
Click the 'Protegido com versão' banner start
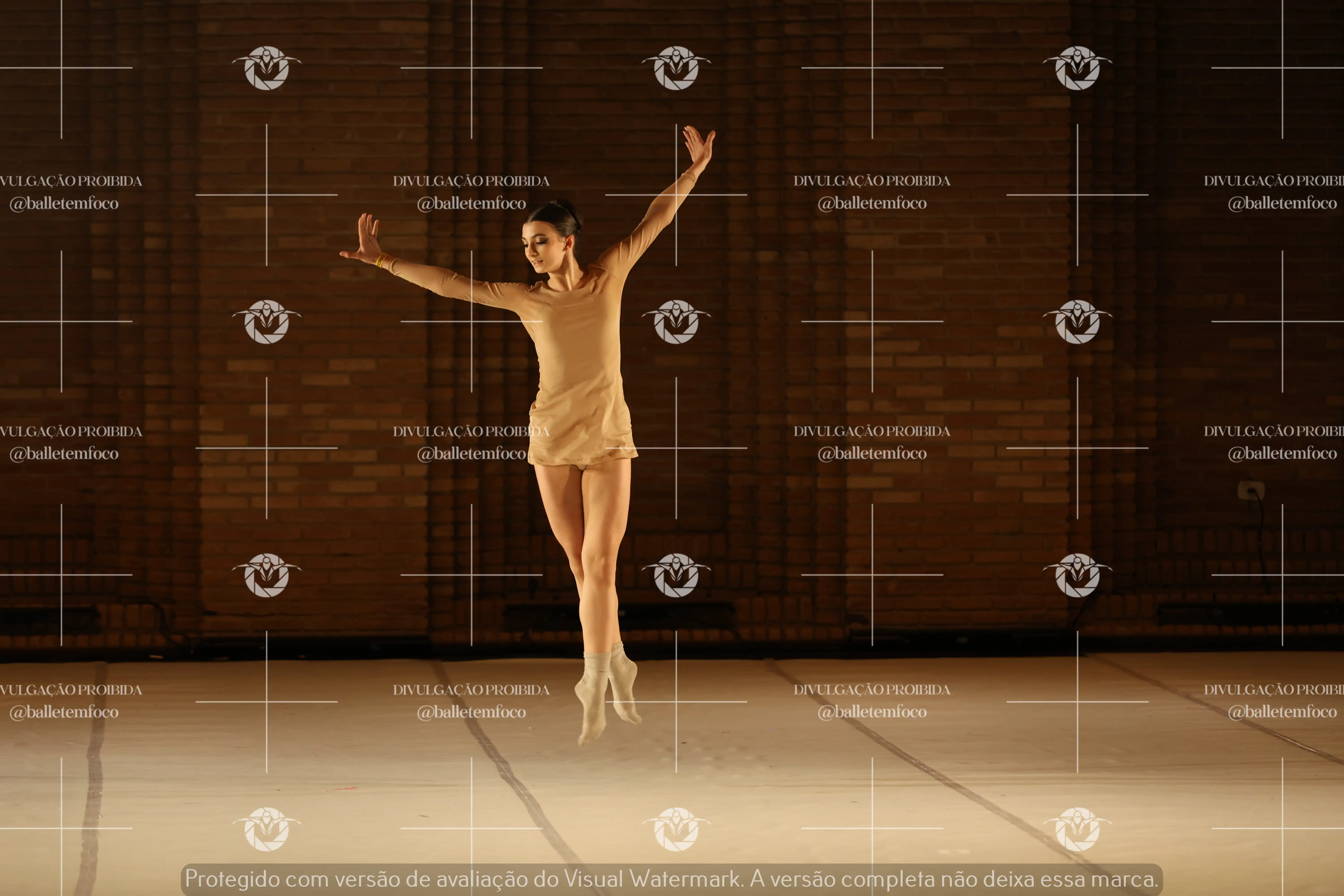257,878
